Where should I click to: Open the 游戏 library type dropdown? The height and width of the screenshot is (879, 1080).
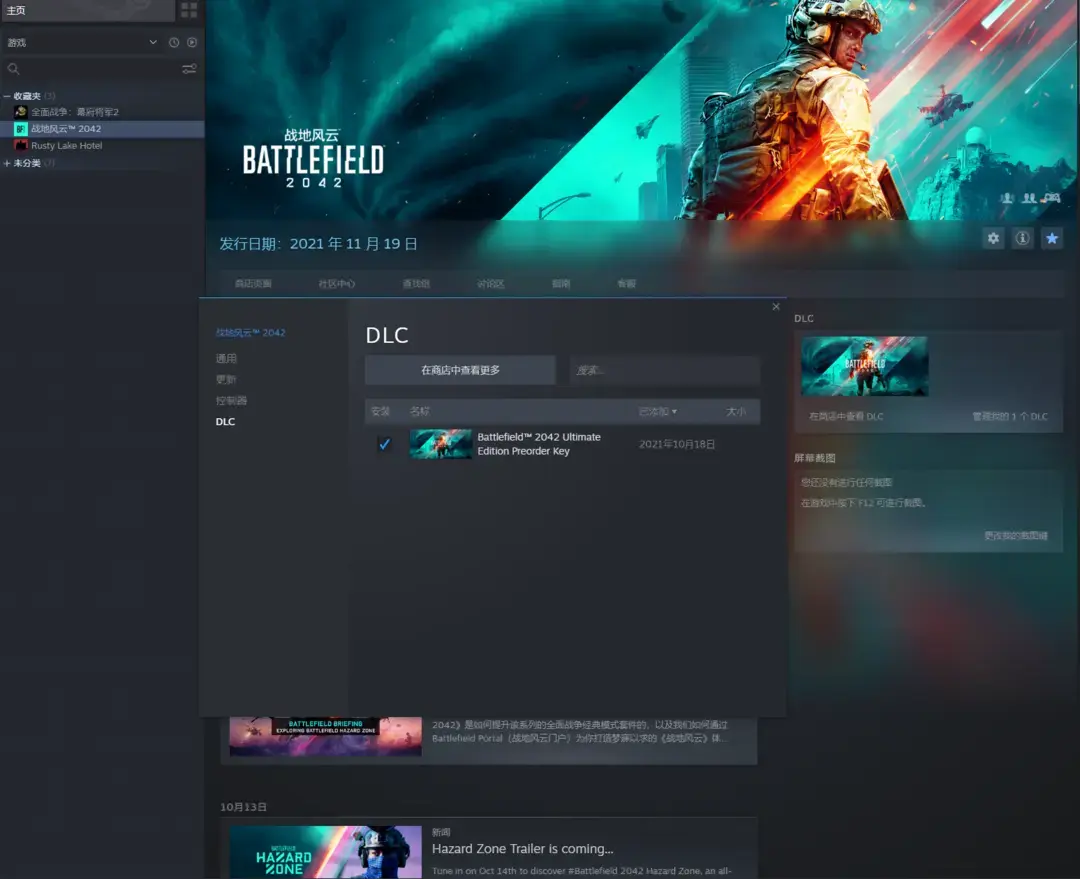coord(83,43)
